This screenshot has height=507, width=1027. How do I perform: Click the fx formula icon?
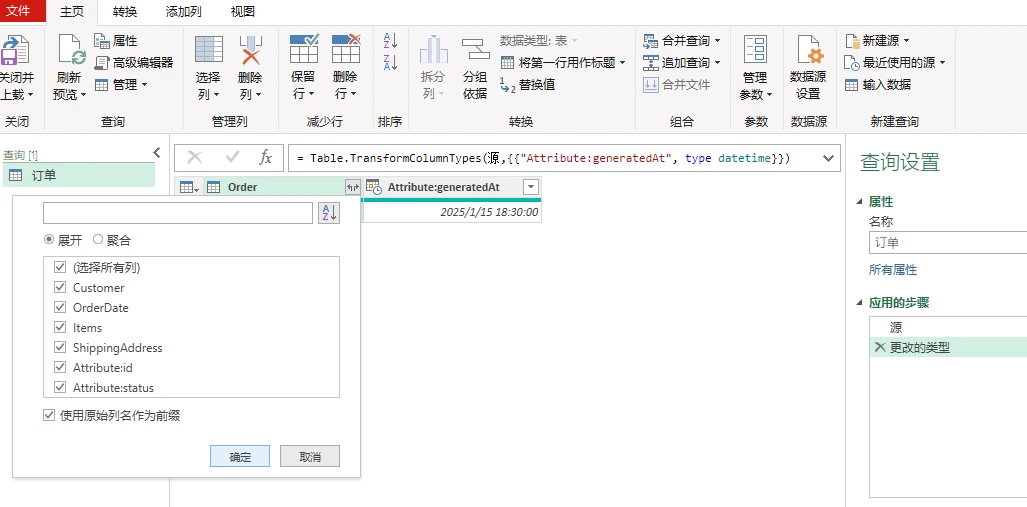coord(265,158)
